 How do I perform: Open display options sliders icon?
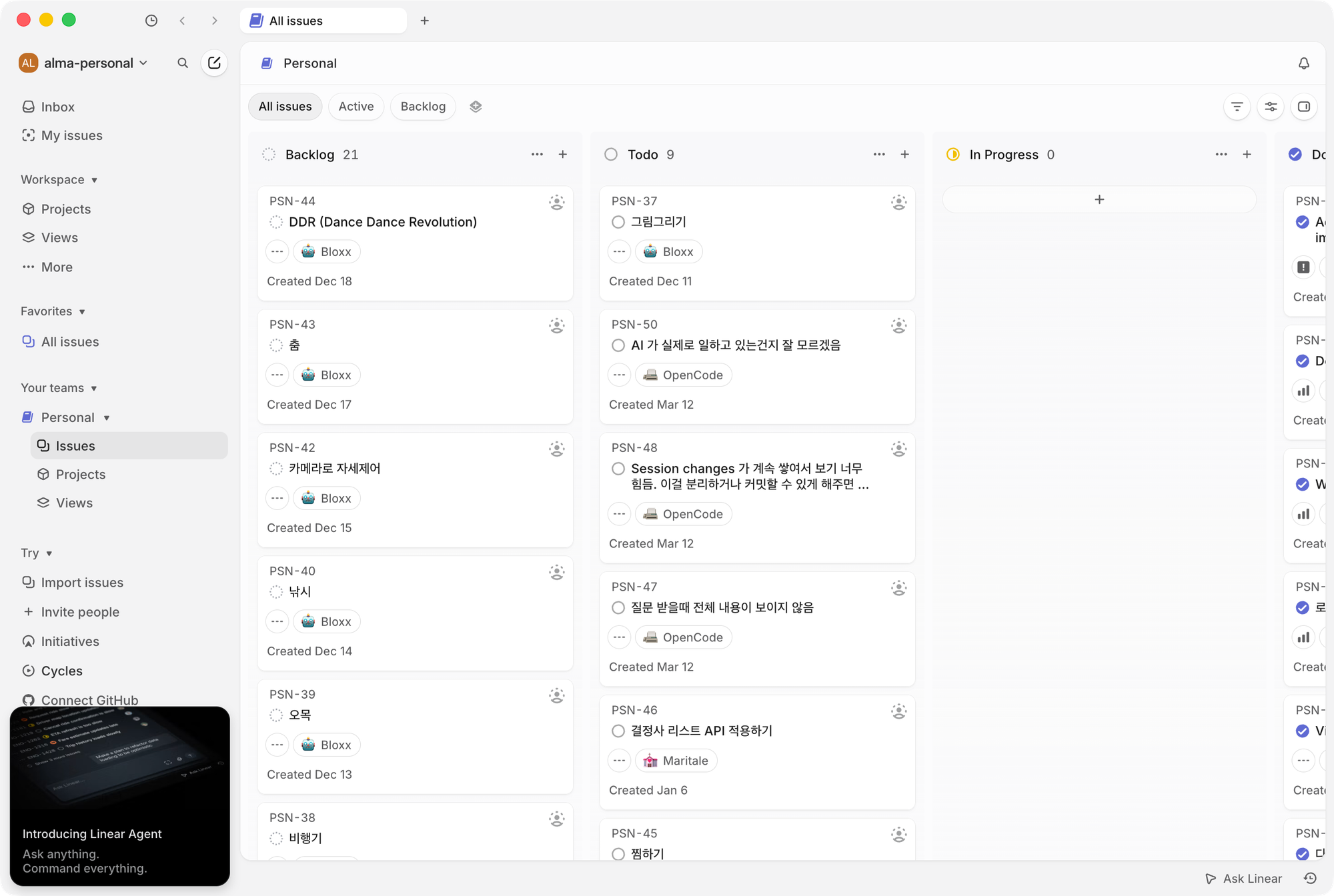(1271, 107)
